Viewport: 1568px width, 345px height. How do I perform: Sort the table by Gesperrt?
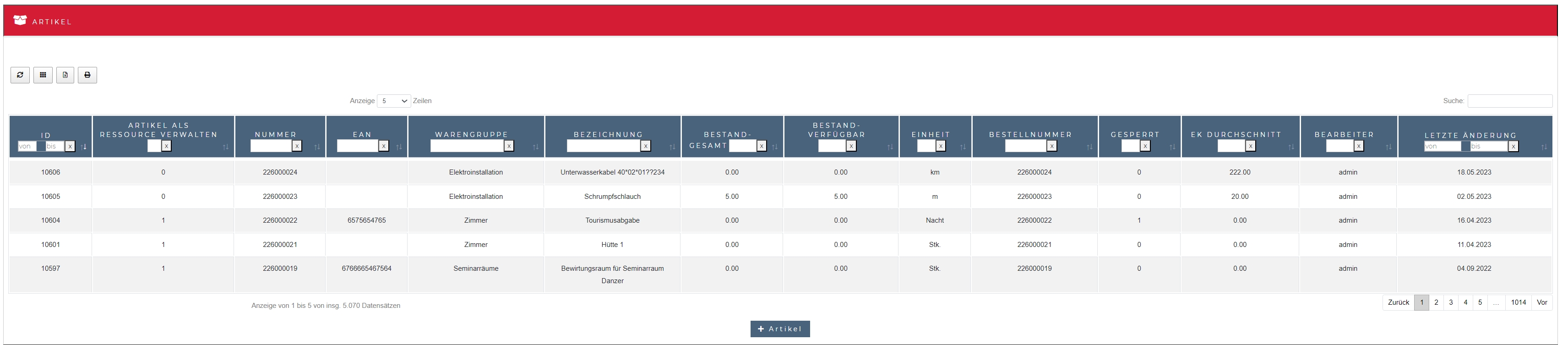click(x=1172, y=147)
